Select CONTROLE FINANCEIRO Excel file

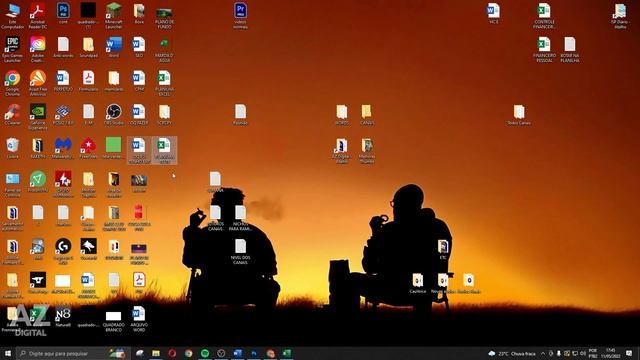(x=544, y=16)
